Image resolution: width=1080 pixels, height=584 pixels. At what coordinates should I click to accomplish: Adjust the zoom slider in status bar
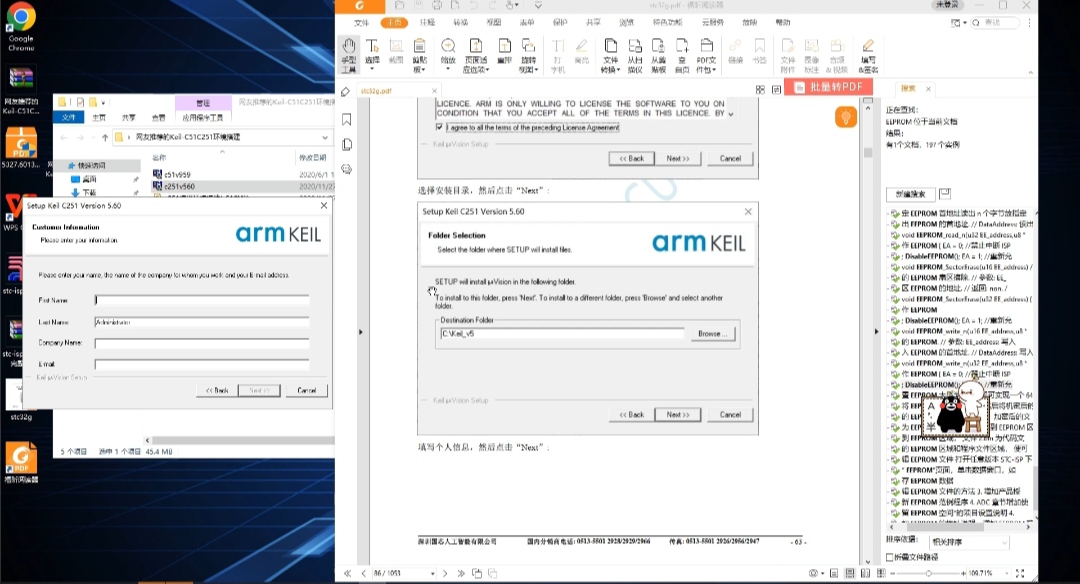[928, 573]
